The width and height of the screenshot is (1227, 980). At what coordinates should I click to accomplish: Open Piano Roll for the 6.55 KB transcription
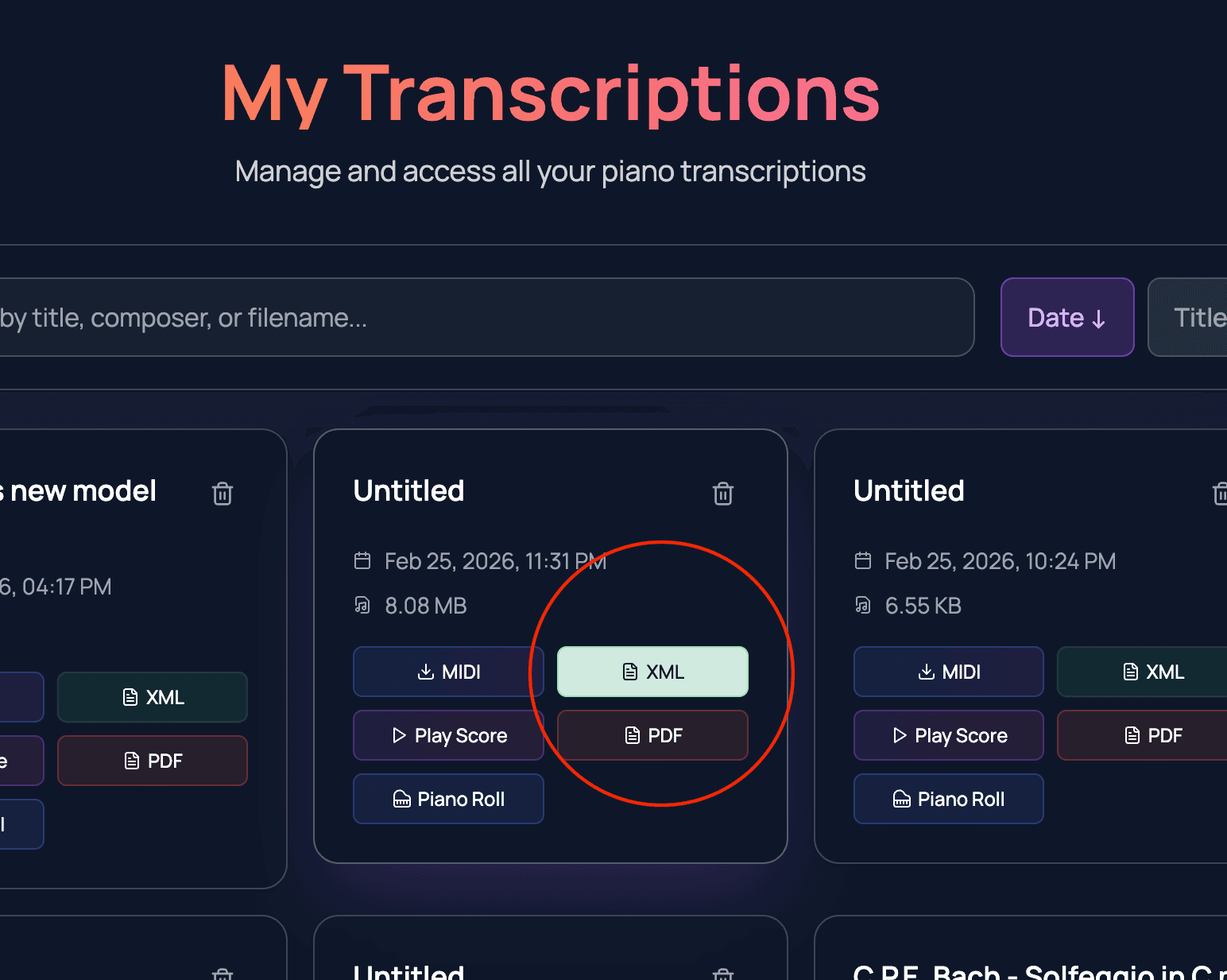[948, 799]
